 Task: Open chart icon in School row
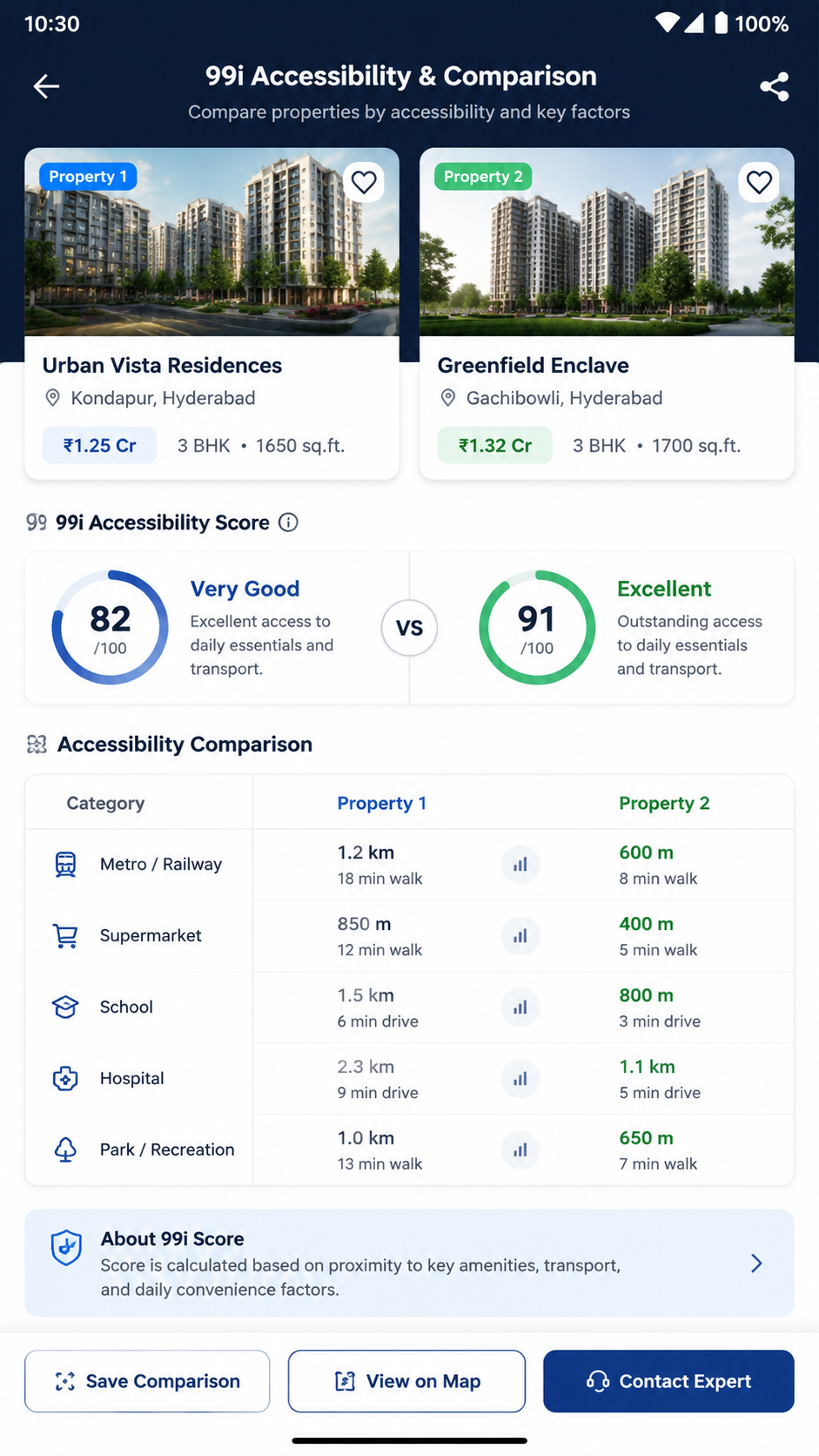tap(520, 1008)
